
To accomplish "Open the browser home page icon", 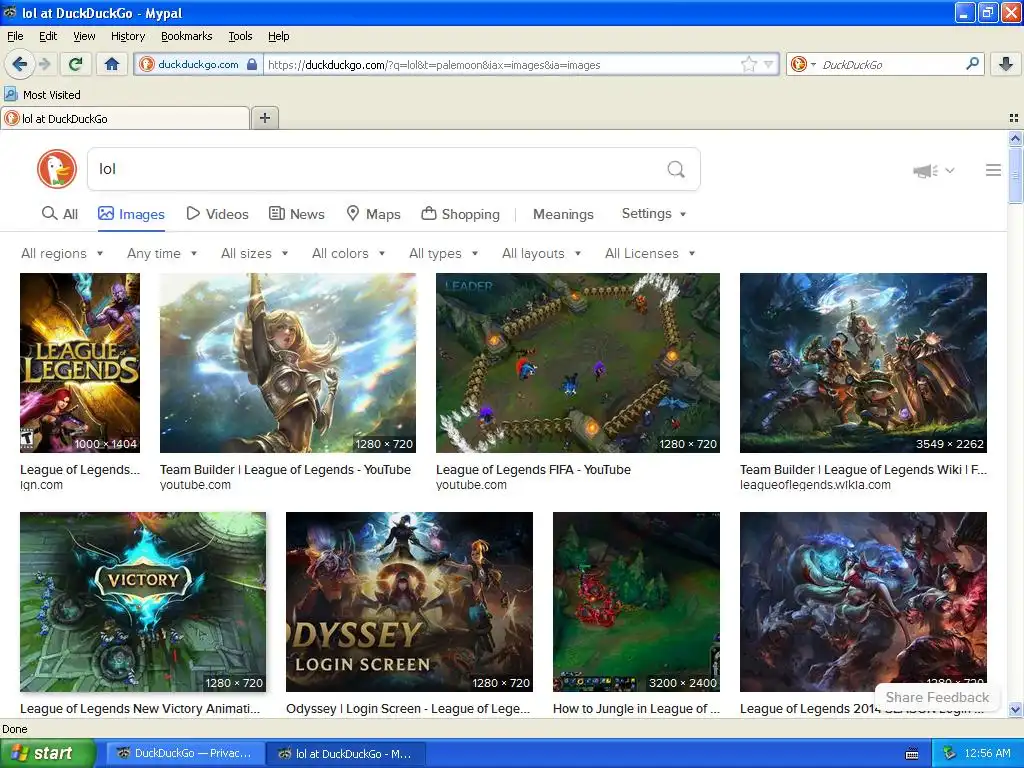I will 112,64.
